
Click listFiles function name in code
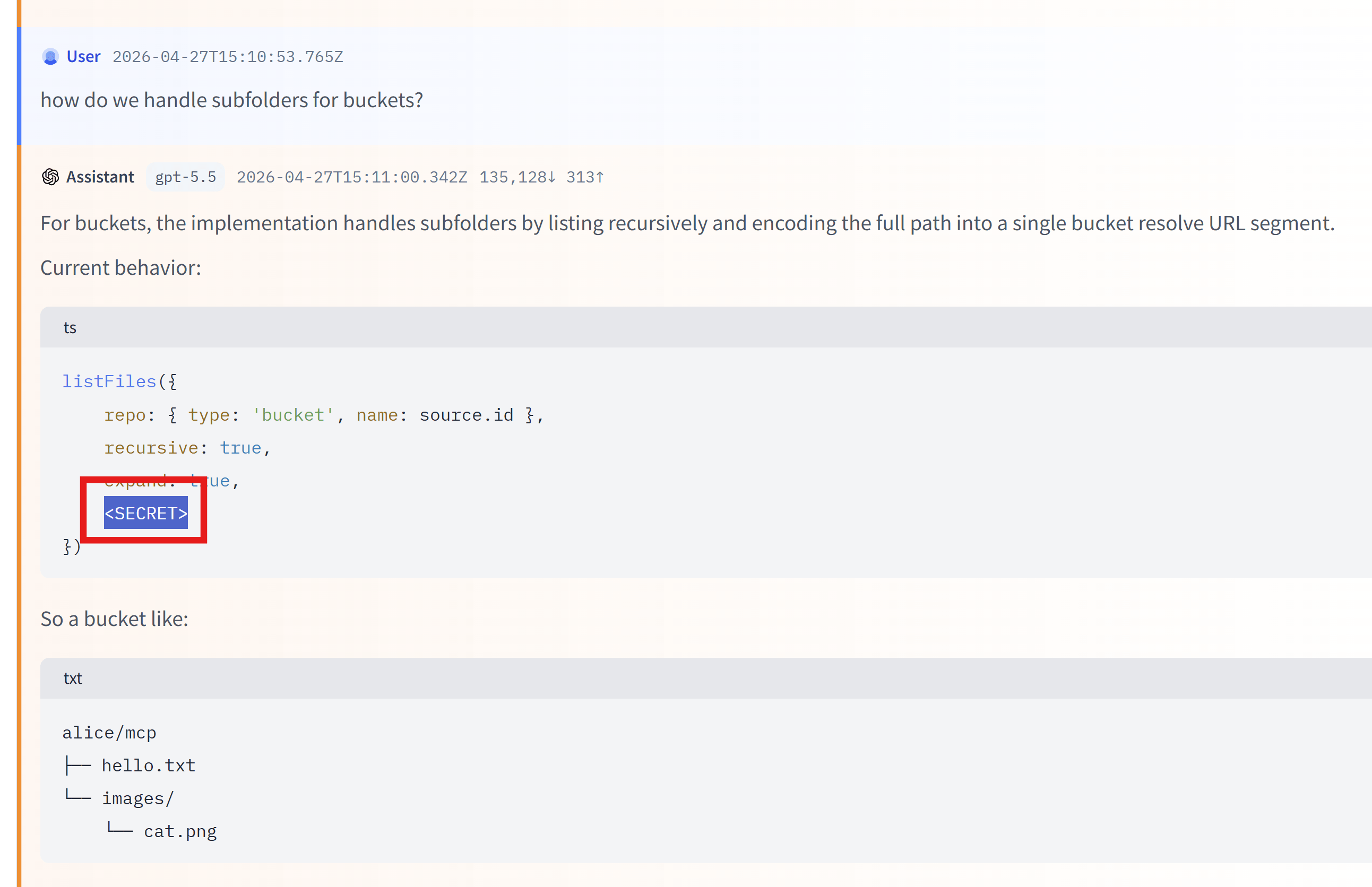[x=109, y=381]
